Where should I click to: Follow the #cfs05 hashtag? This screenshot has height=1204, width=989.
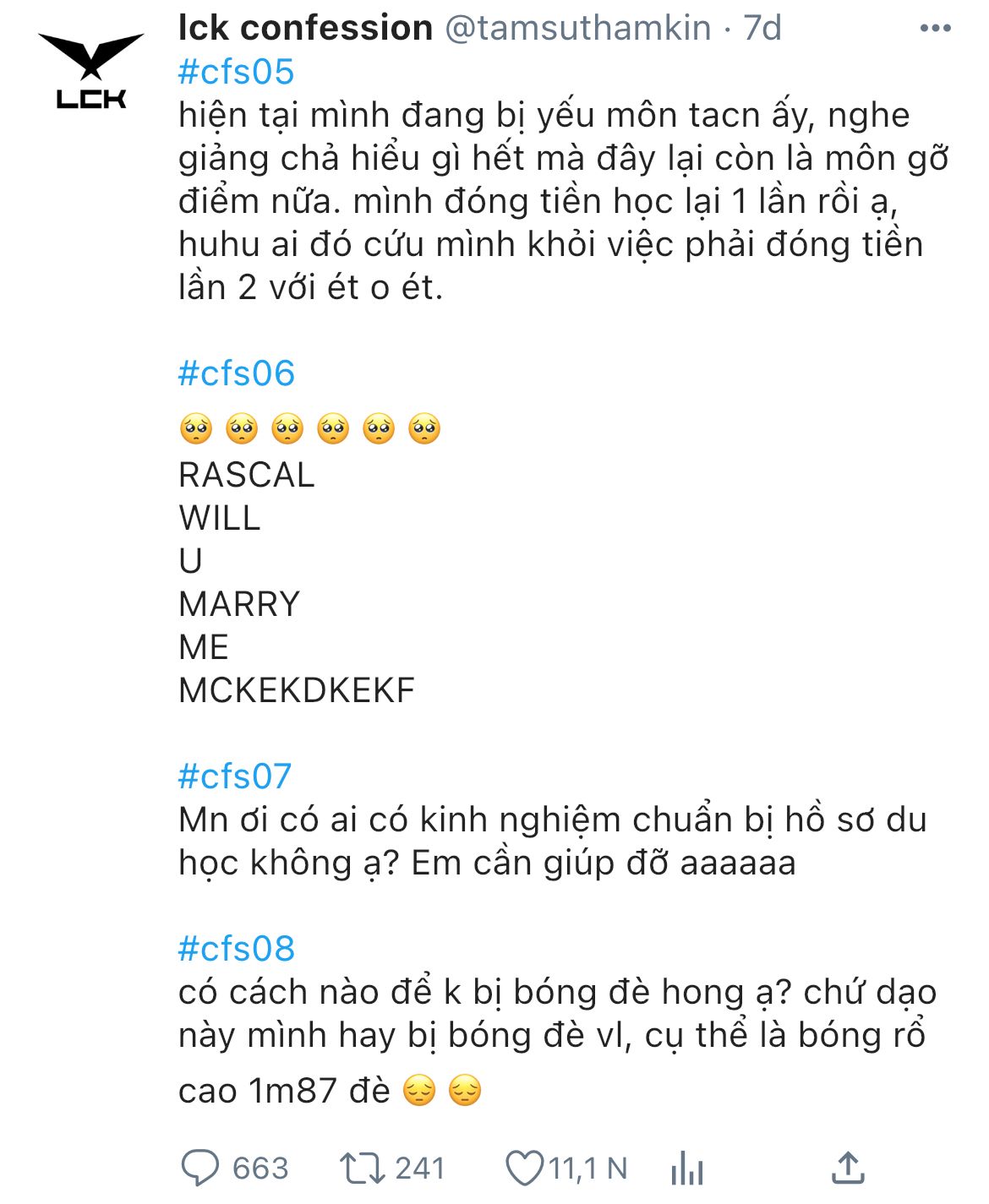click(x=236, y=72)
